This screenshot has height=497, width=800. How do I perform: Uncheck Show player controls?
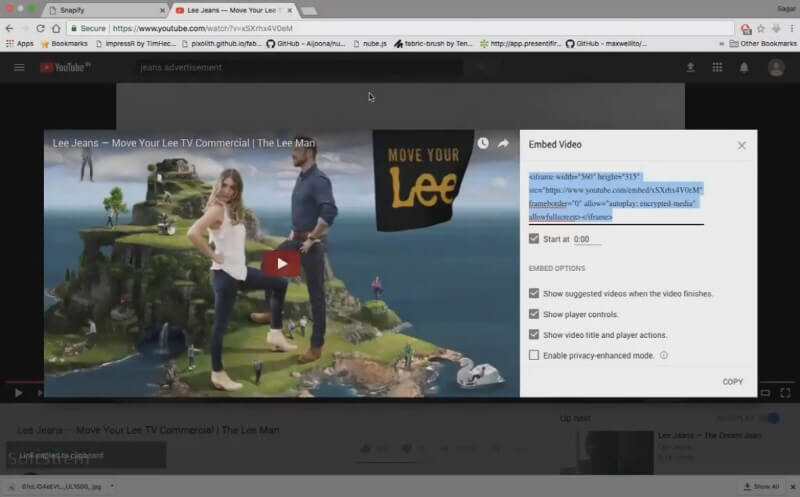[x=534, y=314]
